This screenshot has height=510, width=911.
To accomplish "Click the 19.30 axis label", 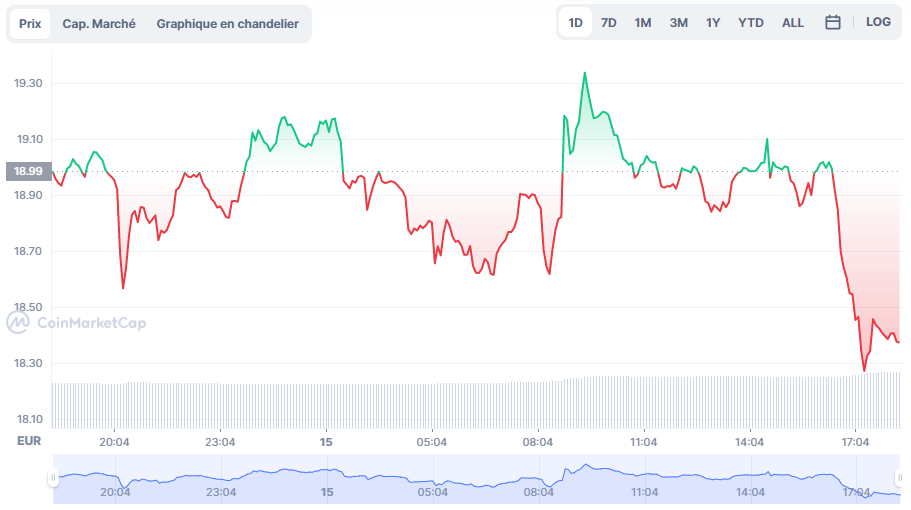I will click(28, 83).
